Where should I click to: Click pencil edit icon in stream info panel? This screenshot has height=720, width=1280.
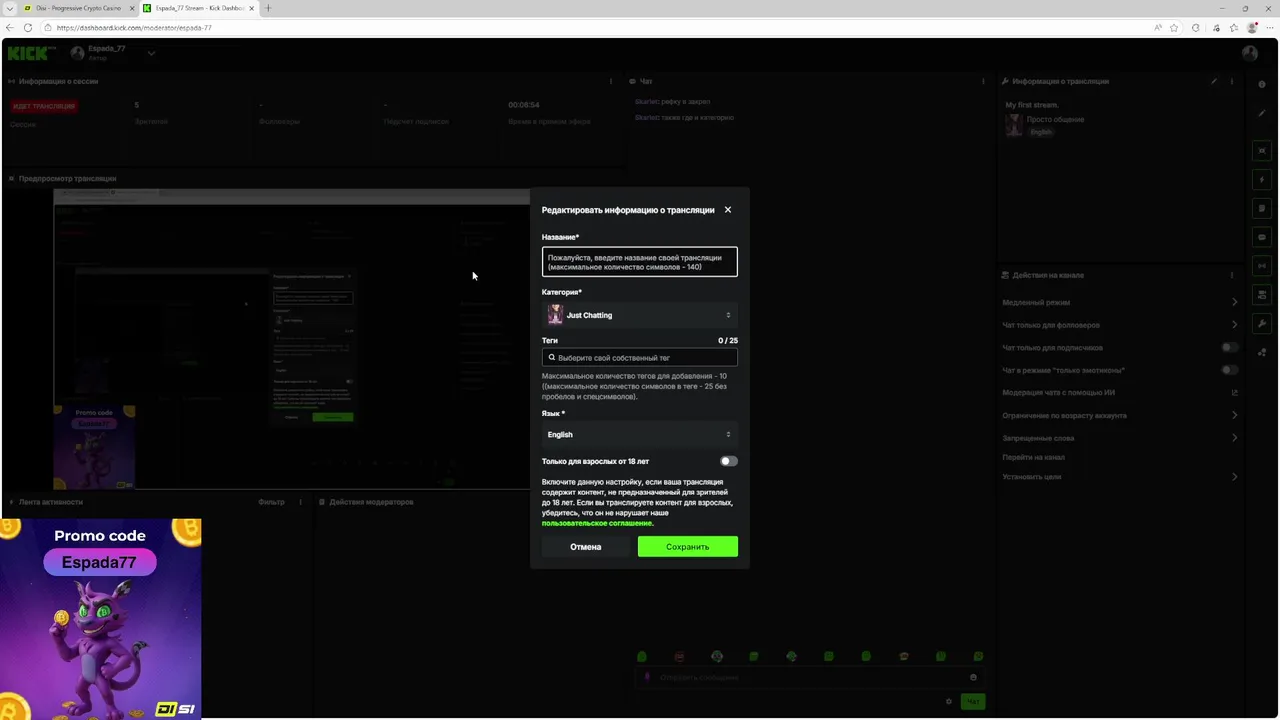point(1214,81)
